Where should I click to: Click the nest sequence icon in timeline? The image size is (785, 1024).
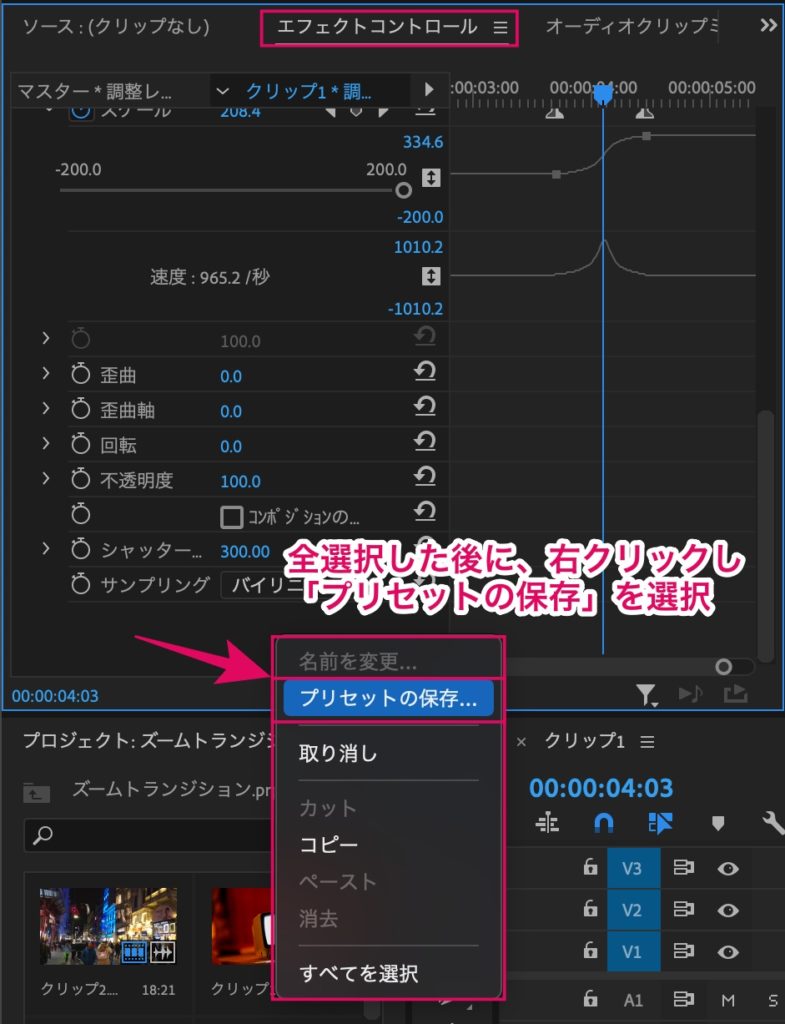[x=547, y=823]
